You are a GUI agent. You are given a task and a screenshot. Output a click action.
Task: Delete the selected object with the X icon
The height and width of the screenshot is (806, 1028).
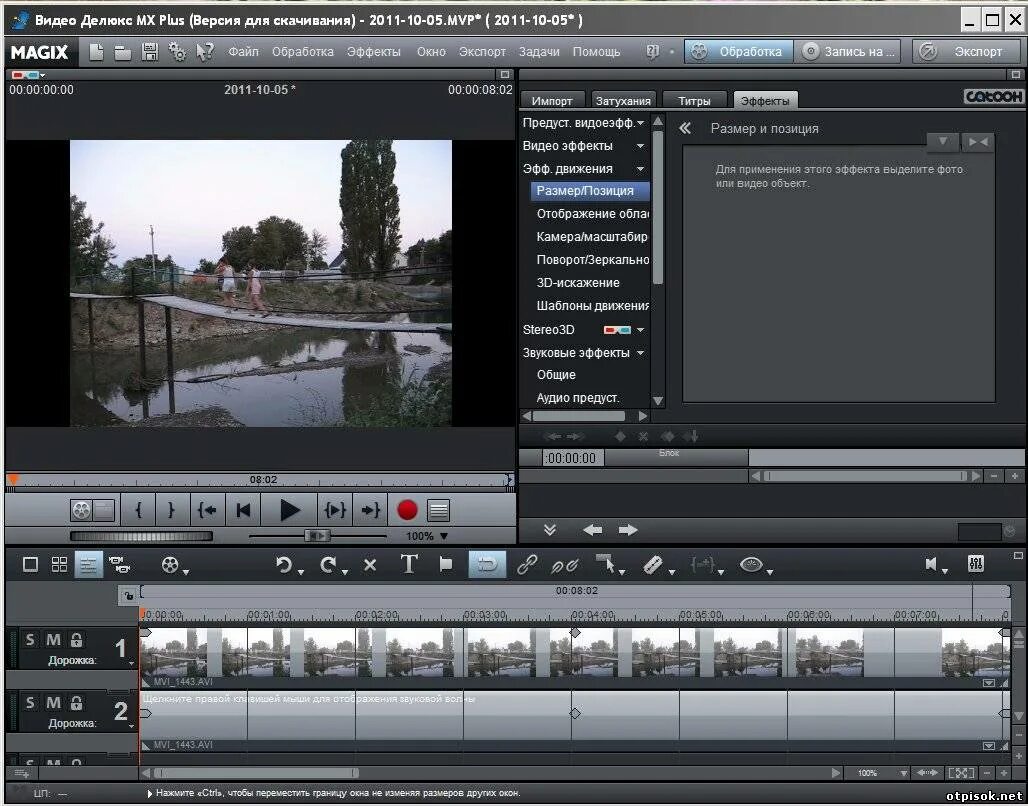(370, 565)
